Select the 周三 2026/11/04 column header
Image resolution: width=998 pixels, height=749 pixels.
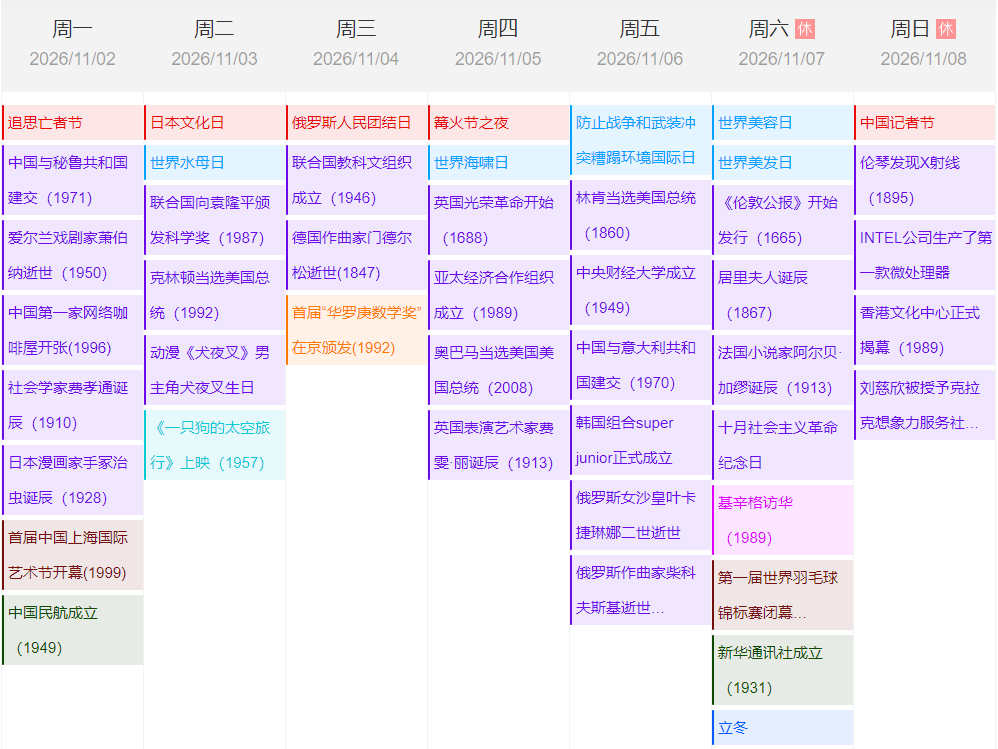tap(356, 44)
